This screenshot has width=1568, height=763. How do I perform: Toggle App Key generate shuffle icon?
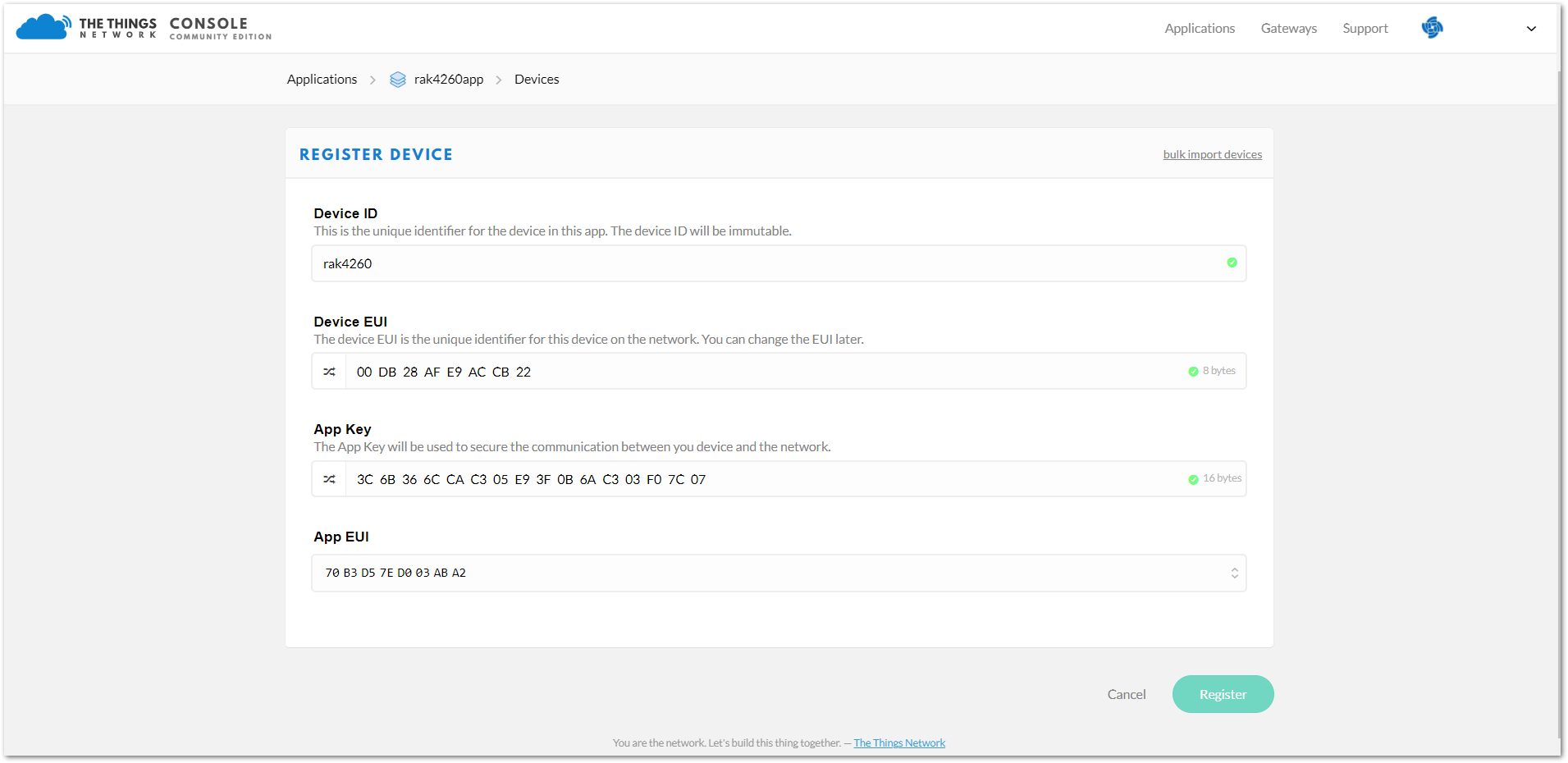[x=329, y=479]
